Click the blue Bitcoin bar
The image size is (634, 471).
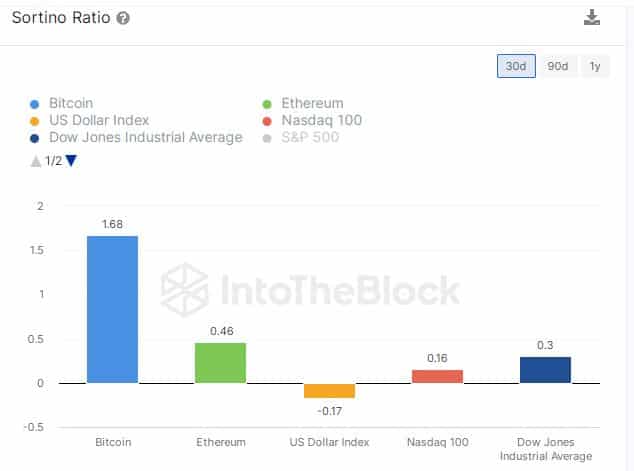coord(112,309)
